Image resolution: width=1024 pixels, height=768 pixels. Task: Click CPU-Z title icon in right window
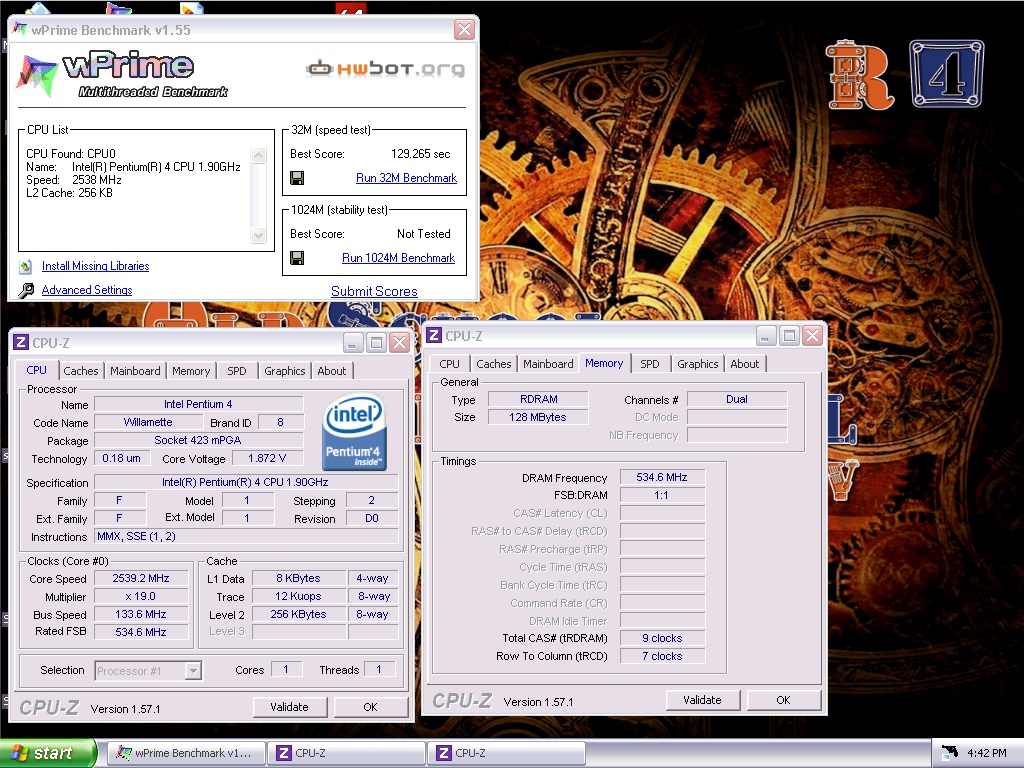434,336
